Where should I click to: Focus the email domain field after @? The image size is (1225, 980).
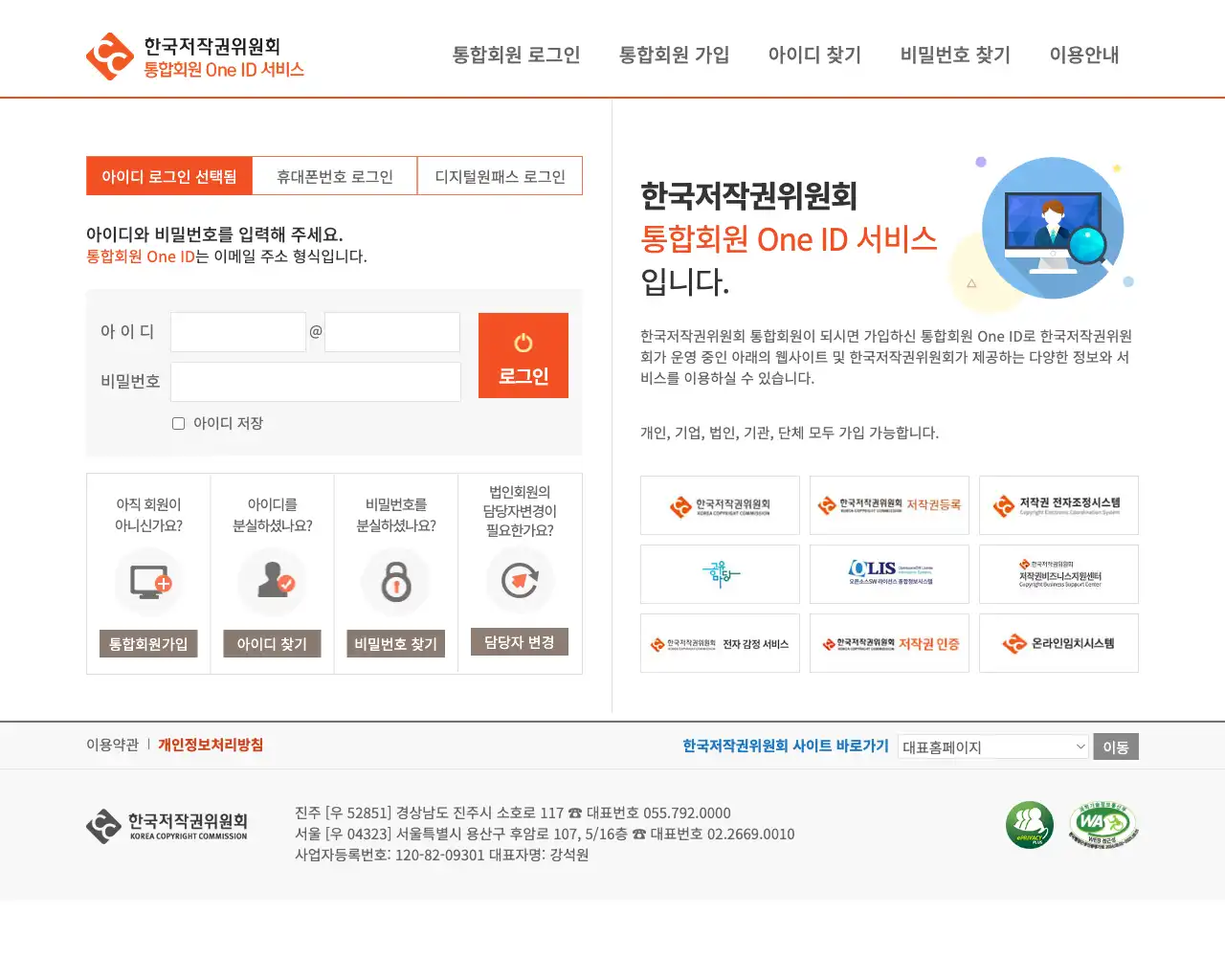coord(392,332)
